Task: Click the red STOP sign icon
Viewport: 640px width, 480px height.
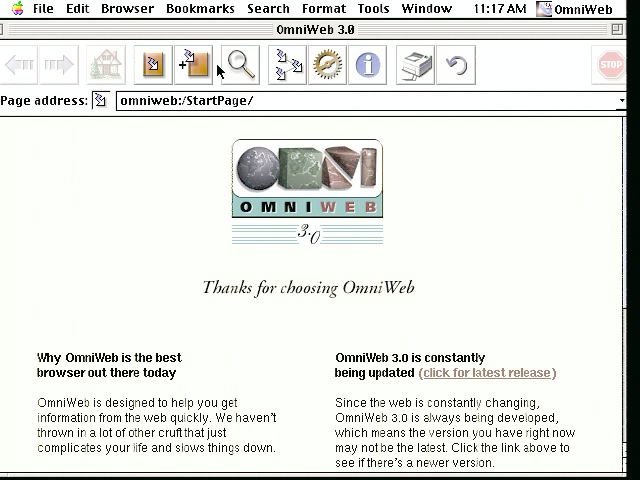Action: (610, 65)
